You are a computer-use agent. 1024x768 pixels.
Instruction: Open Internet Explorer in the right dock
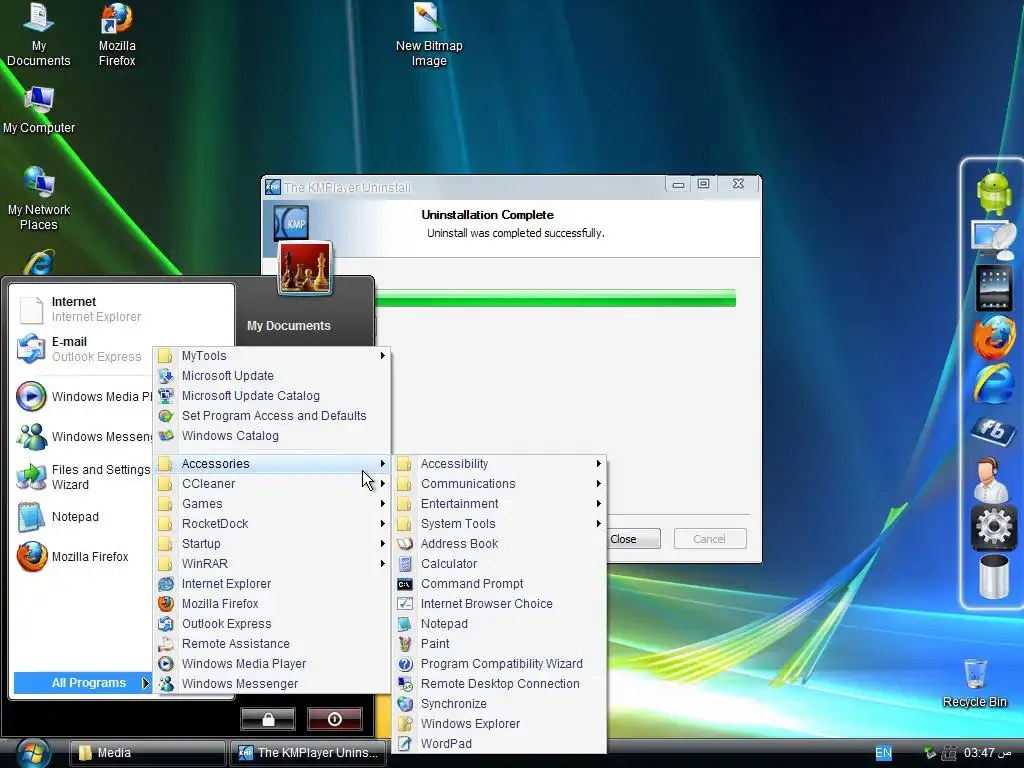pos(993,384)
